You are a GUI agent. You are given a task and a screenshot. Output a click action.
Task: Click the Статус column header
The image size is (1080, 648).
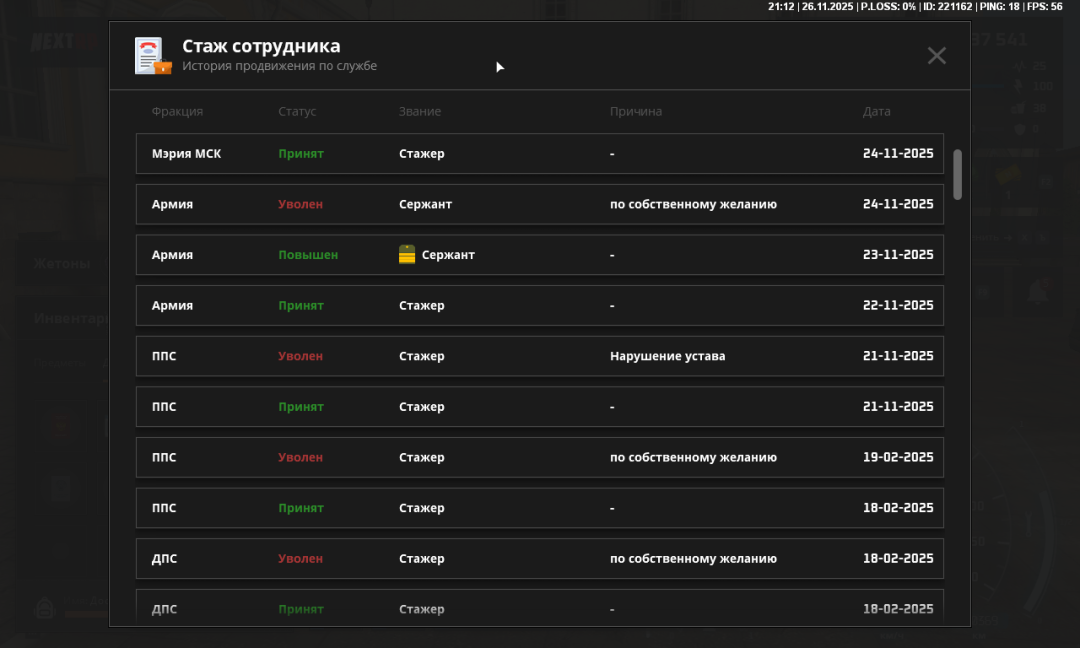pyautogui.click(x=297, y=112)
